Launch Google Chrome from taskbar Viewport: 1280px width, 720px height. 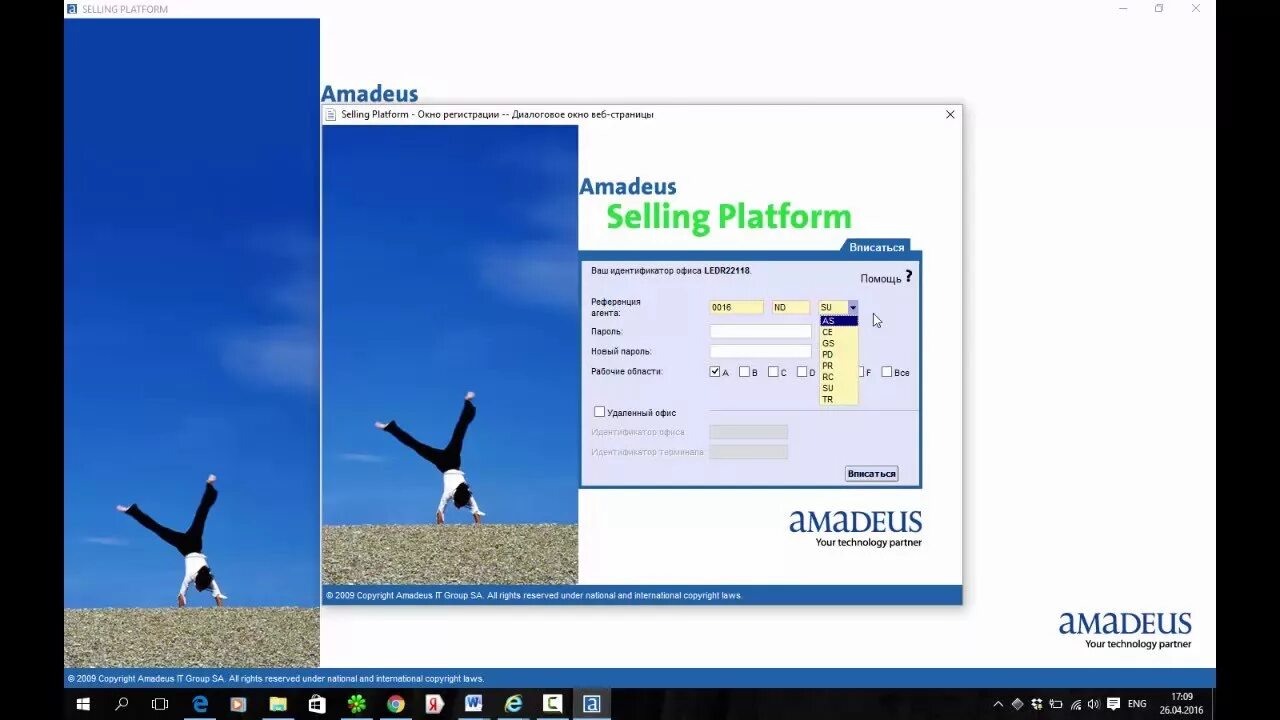point(395,704)
